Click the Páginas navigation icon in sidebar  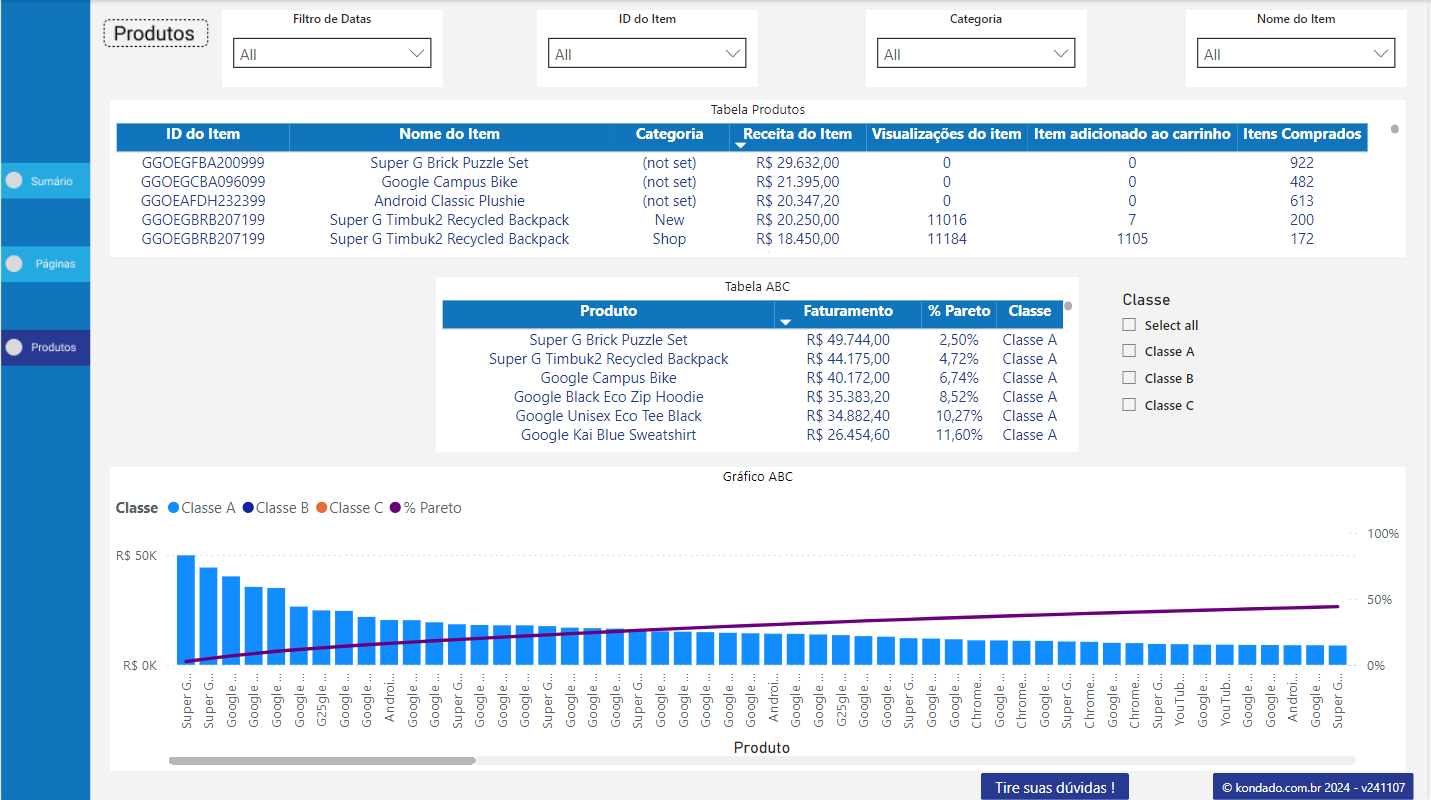14,263
